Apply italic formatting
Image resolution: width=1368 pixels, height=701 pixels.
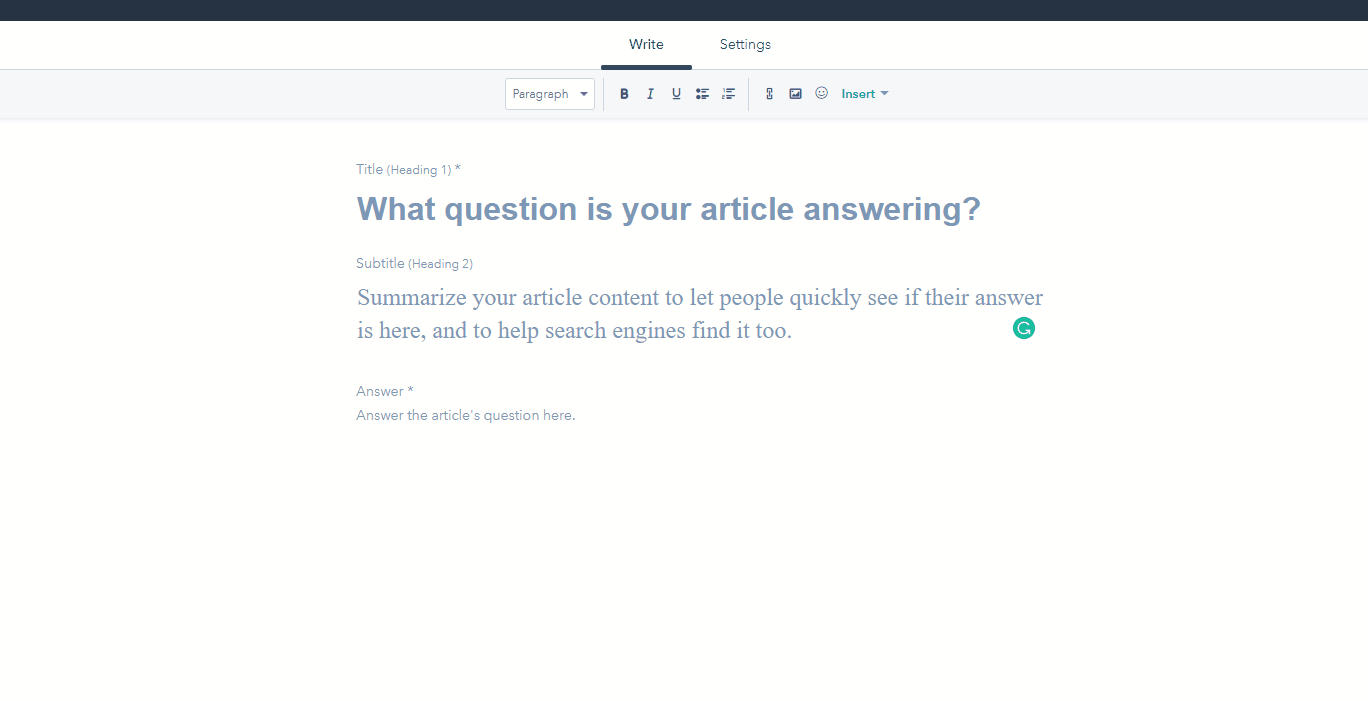(x=650, y=94)
